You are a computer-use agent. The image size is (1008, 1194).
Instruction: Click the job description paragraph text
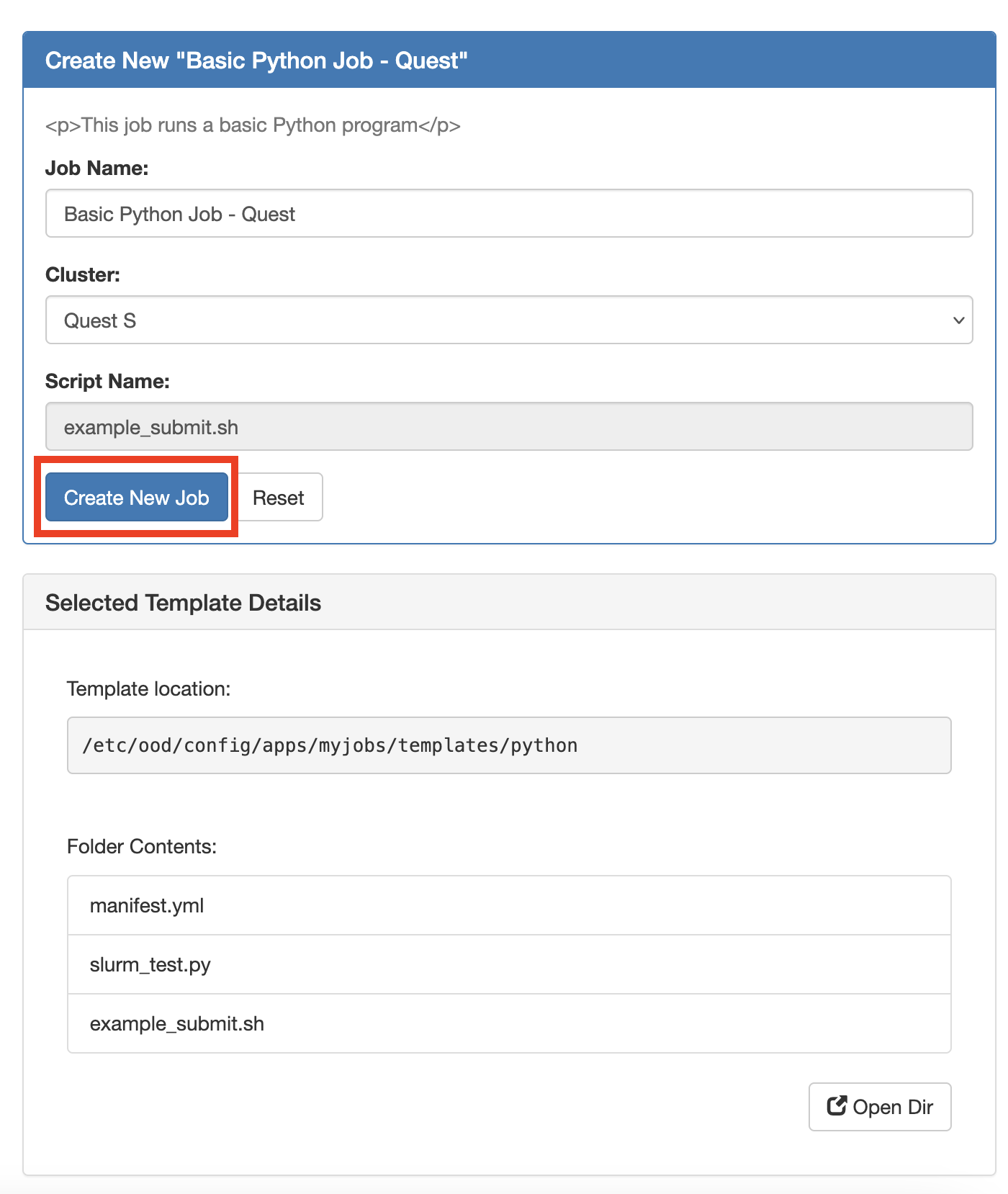tap(253, 125)
